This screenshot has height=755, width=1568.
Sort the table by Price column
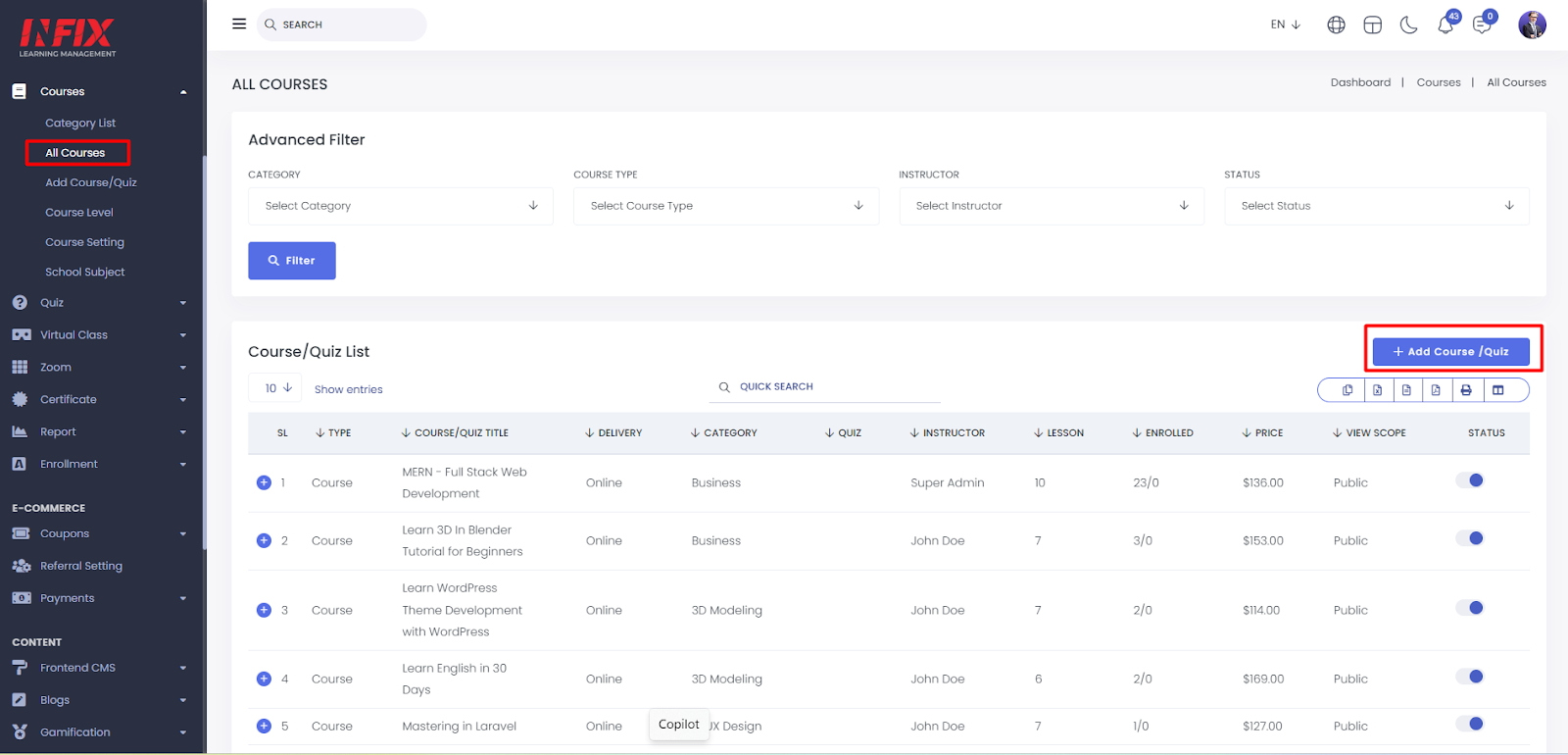(x=1262, y=432)
